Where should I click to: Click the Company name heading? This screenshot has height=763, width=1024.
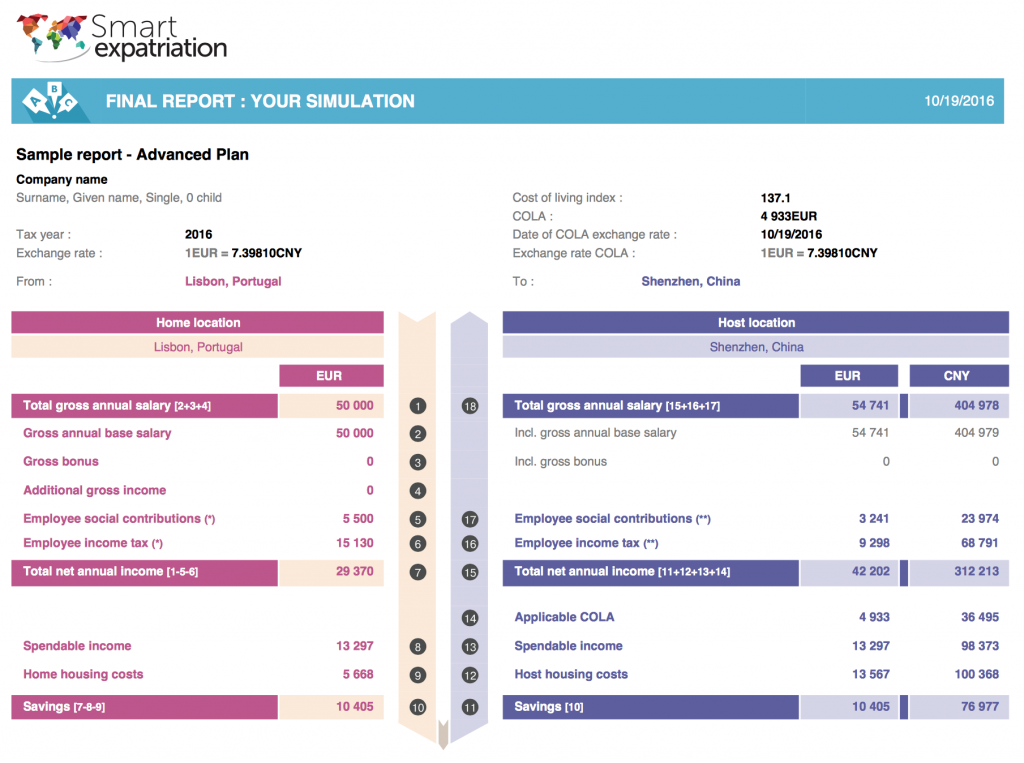[x=61, y=180]
